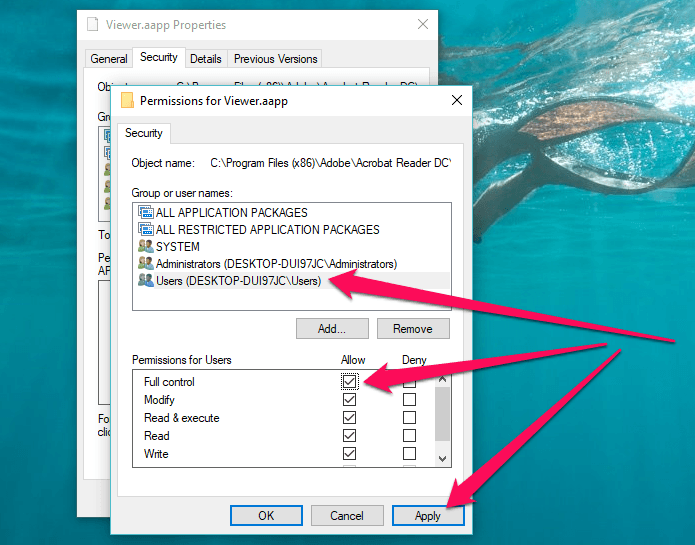Image resolution: width=695 pixels, height=545 pixels.
Task: Open the Security tab in Permissions dialog
Action: pos(144,133)
